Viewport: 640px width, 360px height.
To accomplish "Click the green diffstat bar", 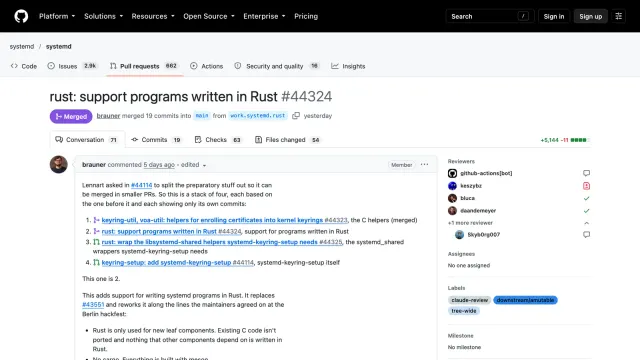I will 580,140.
